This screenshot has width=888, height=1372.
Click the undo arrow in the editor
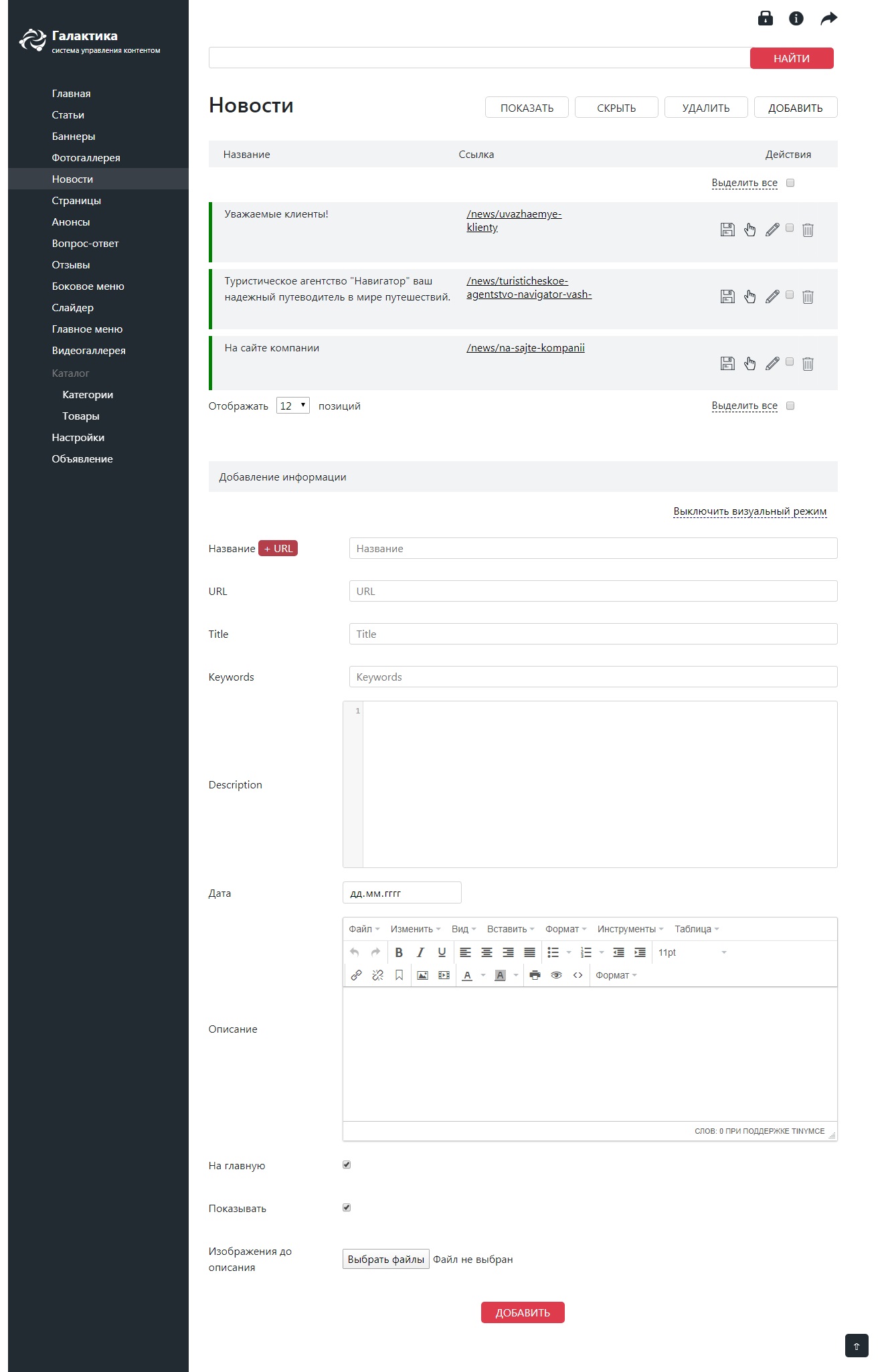pyautogui.click(x=355, y=952)
